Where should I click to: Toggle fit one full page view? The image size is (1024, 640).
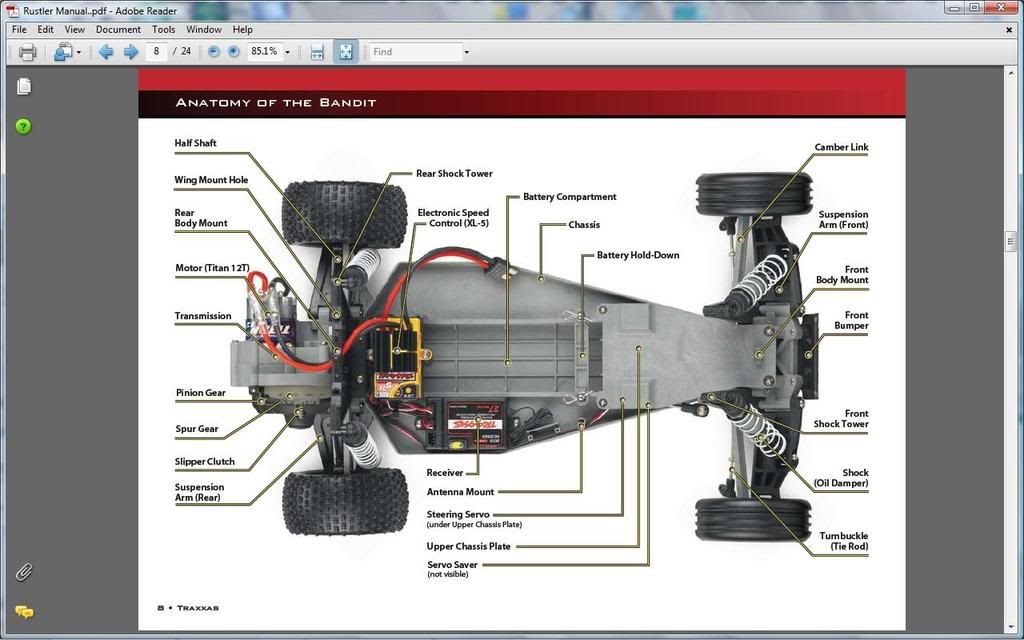pyautogui.click(x=346, y=52)
